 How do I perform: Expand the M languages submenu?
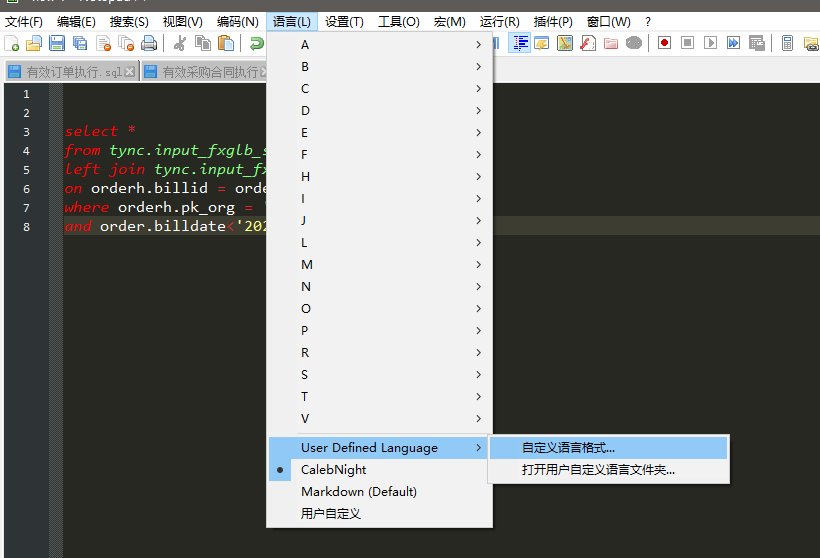tap(380, 265)
